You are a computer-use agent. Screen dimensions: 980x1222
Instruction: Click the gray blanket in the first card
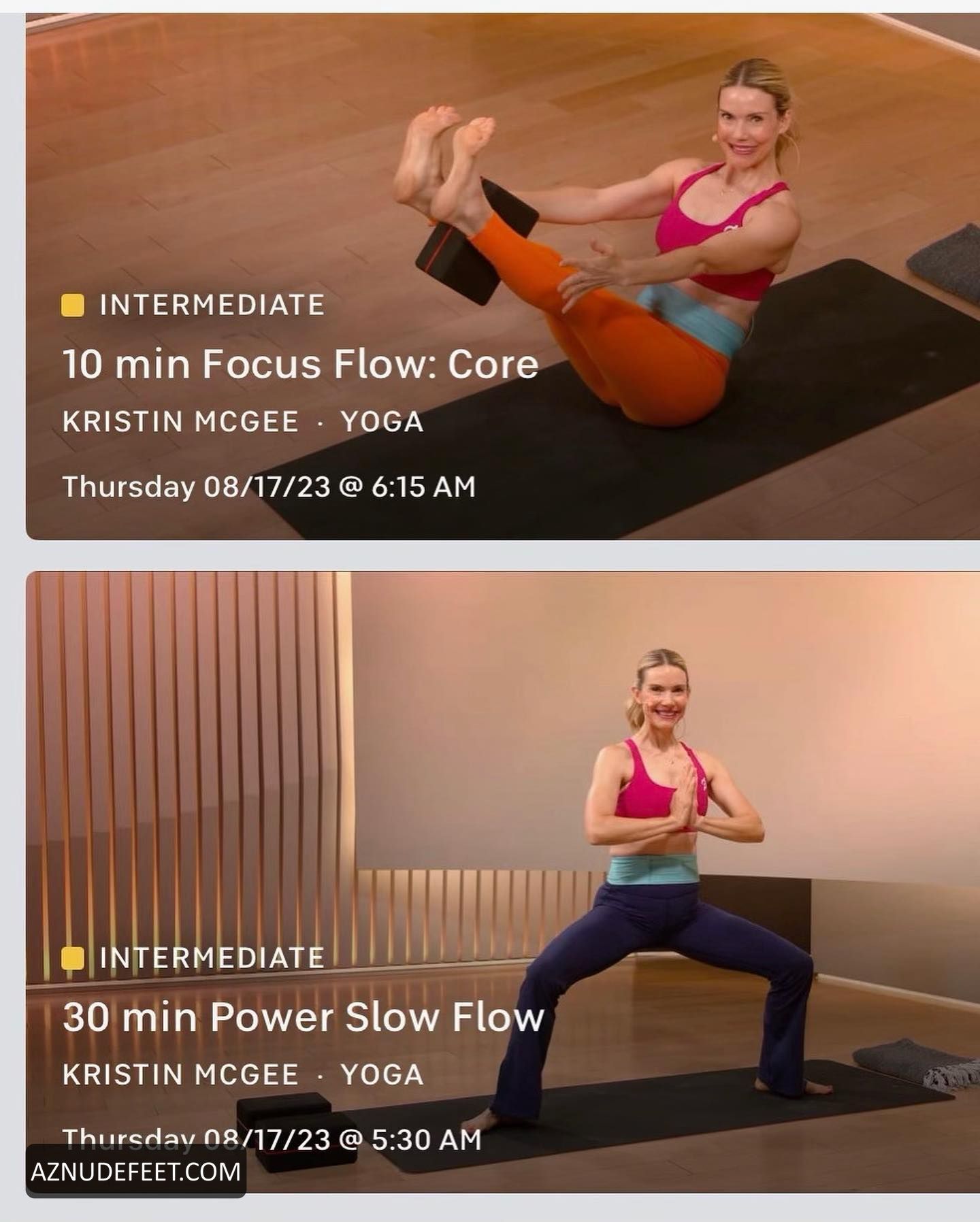[x=945, y=263]
